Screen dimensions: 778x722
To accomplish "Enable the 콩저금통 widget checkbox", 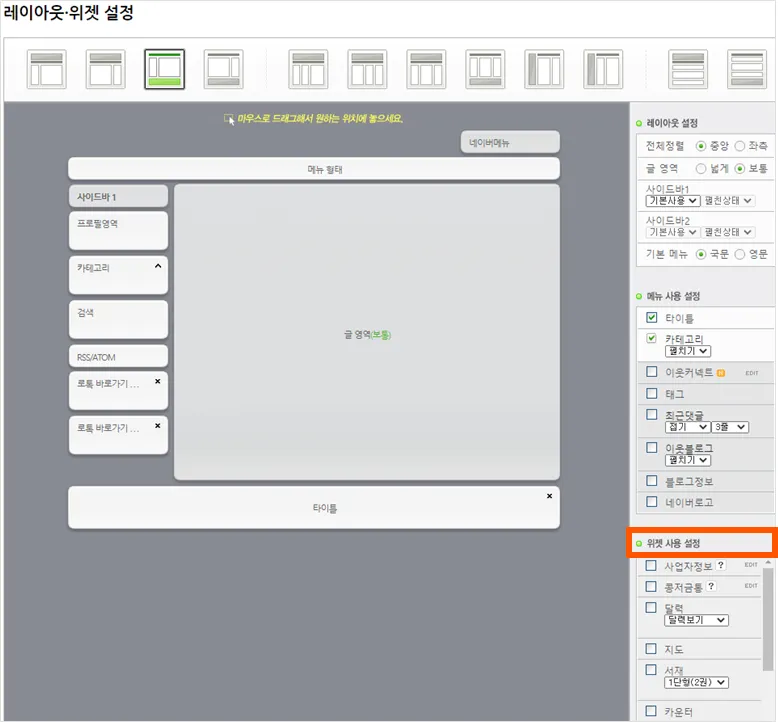I will pyautogui.click(x=651, y=587).
